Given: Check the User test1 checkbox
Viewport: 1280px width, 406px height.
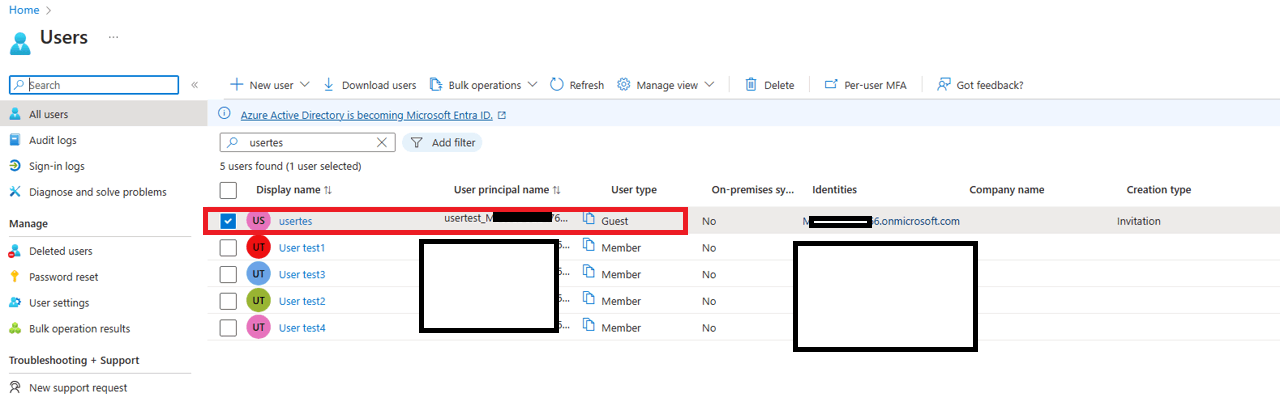Looking at the screenshot, I should click(x=228, y=247).
